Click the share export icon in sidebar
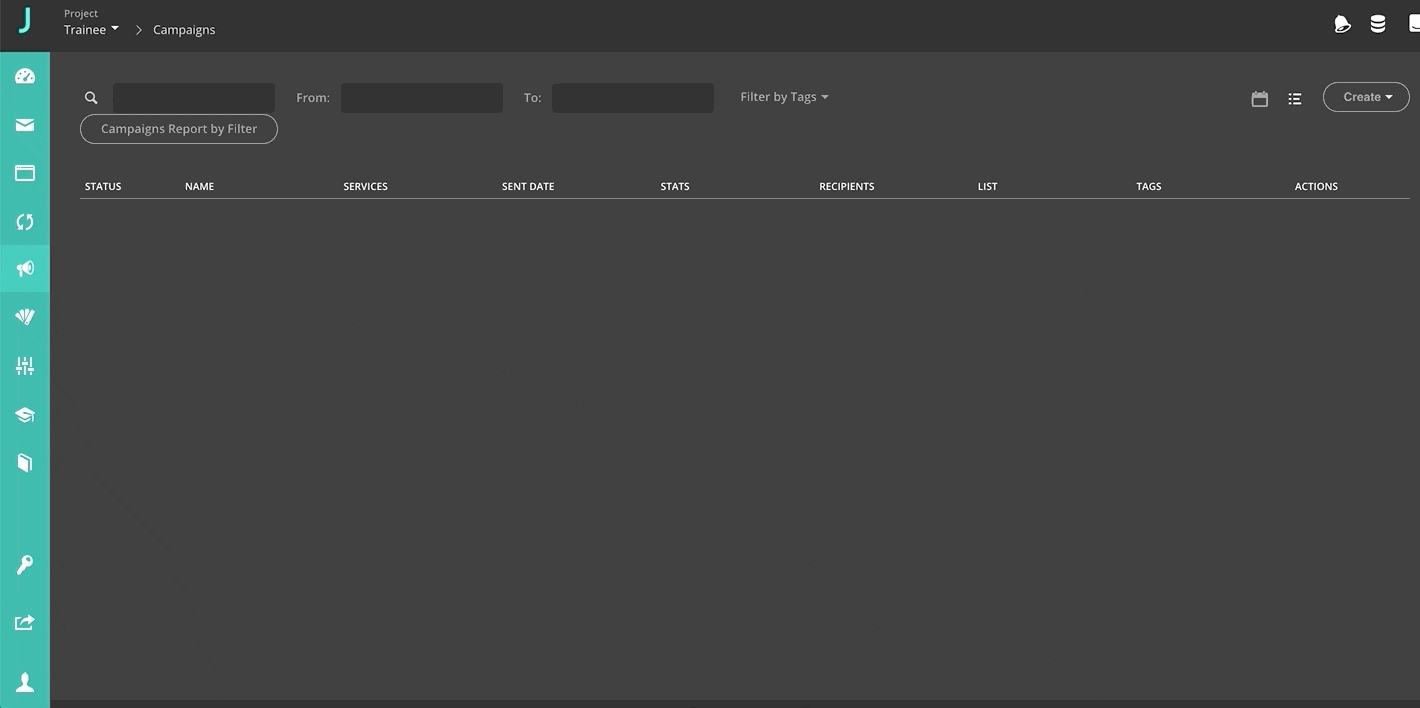 click(x=25, y=623)
